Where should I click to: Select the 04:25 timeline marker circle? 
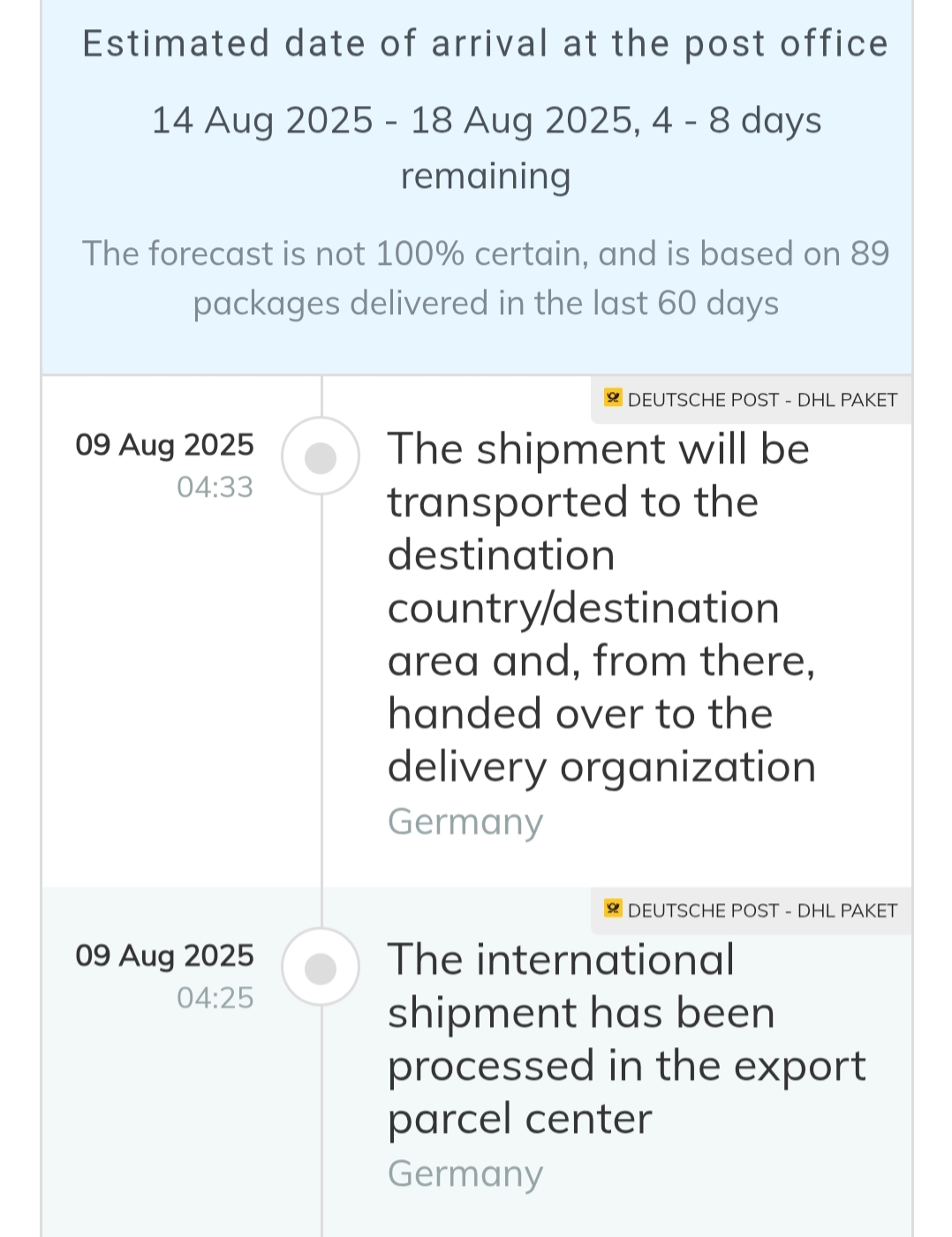coord(321,968)
